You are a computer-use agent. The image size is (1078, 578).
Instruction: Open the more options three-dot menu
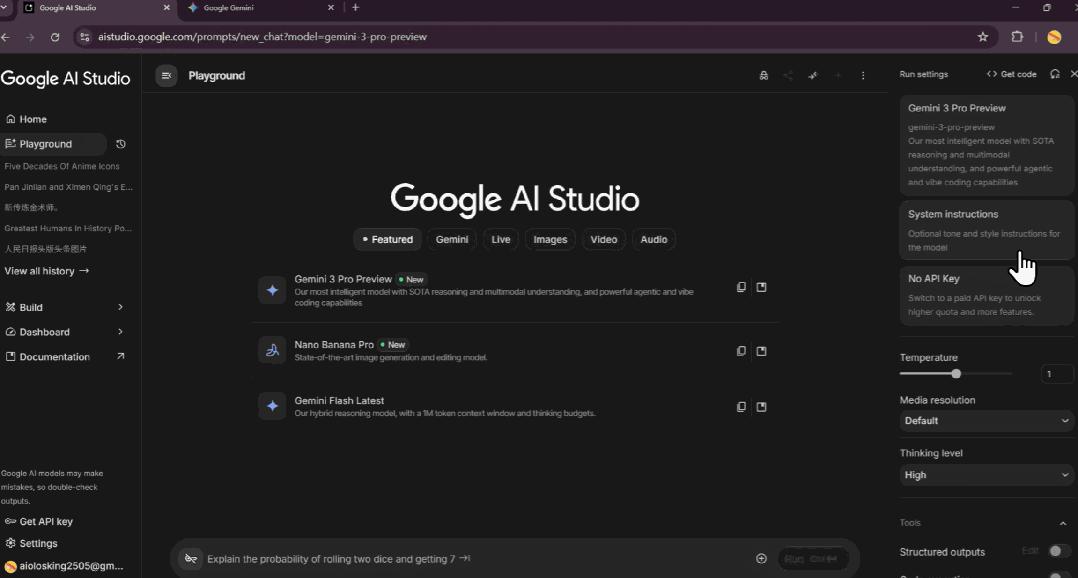click(x=863, y=76)
